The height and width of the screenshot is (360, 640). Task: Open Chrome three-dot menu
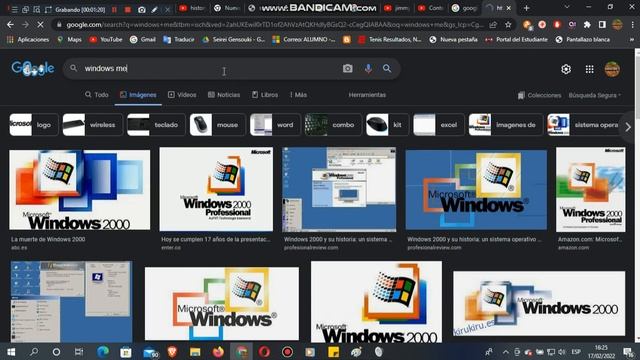point(632,25)
